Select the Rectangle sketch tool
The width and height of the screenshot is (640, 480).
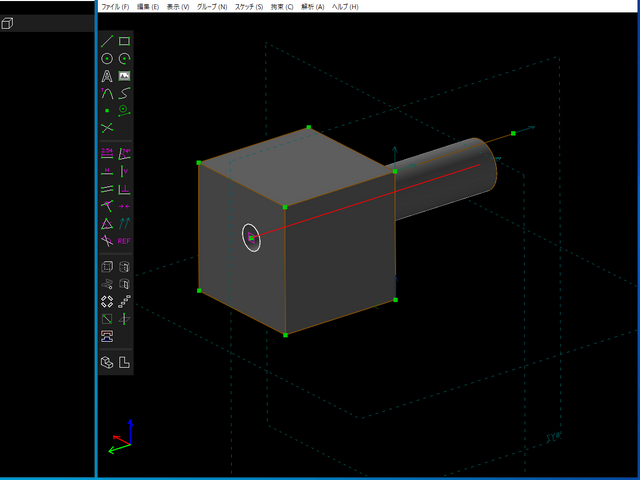[x=124, y=41]
